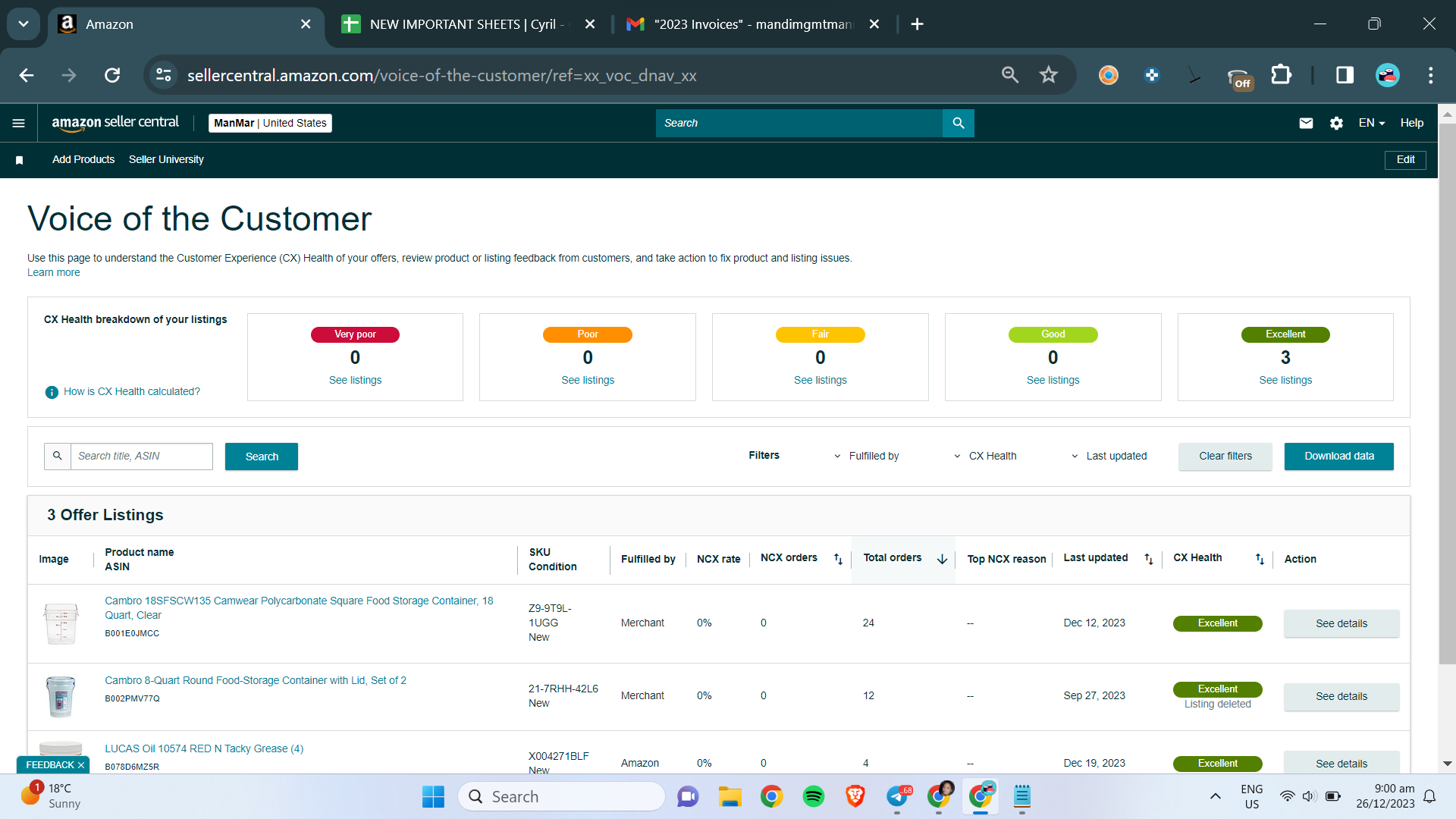This screenshot has width=1456, height=819.
Task: Open the Windows Start menu
Action: 433,796
